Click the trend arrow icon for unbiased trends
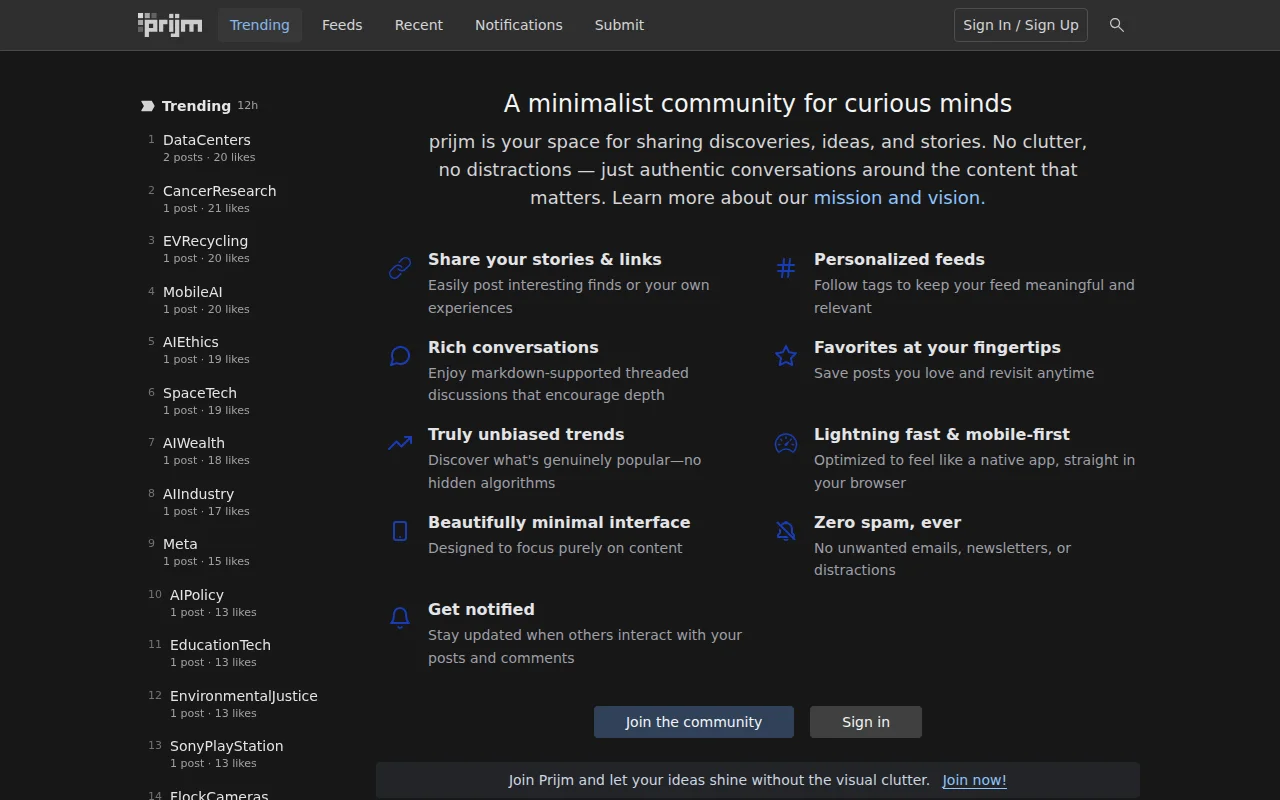The width and height of the screenshot is (1280, 800). point(400,443)
